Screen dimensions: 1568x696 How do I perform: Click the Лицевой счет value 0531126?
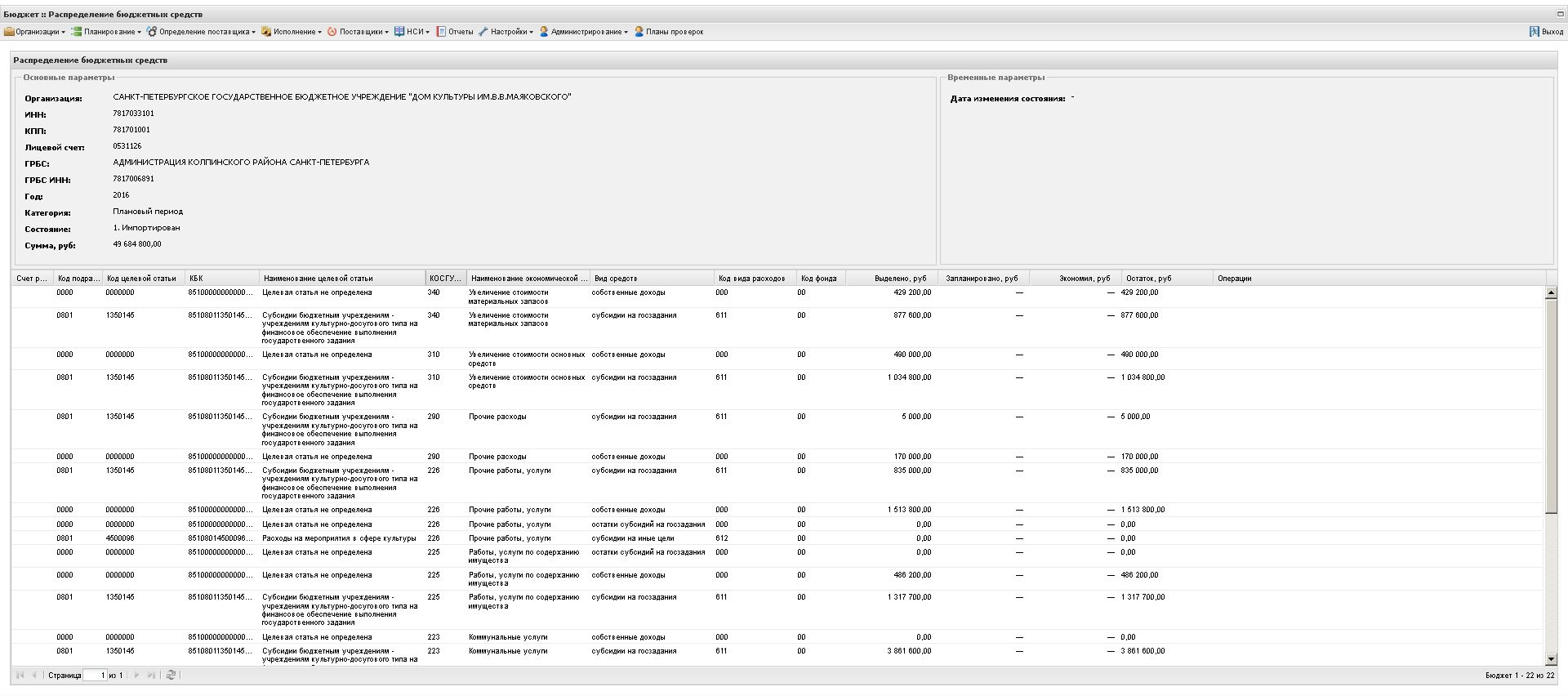click(127, 146)
